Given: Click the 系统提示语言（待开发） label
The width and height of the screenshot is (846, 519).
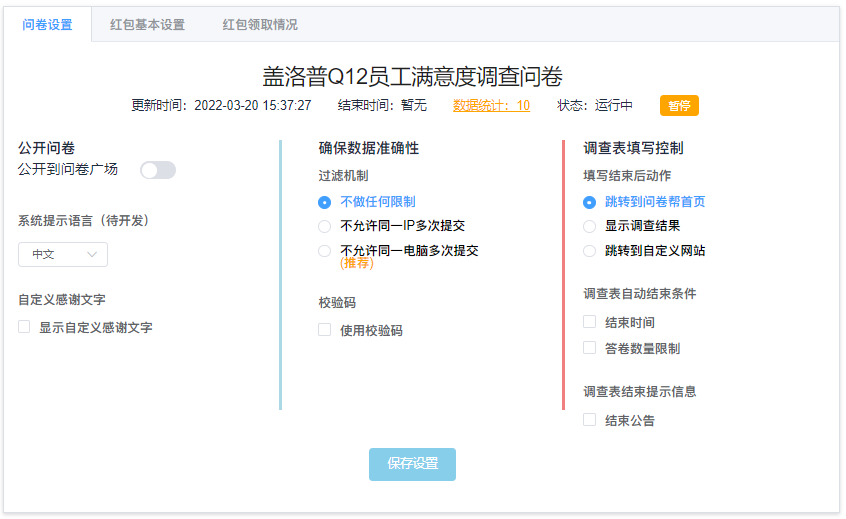Looking at the screenshot, I should (x=84, y=221).
